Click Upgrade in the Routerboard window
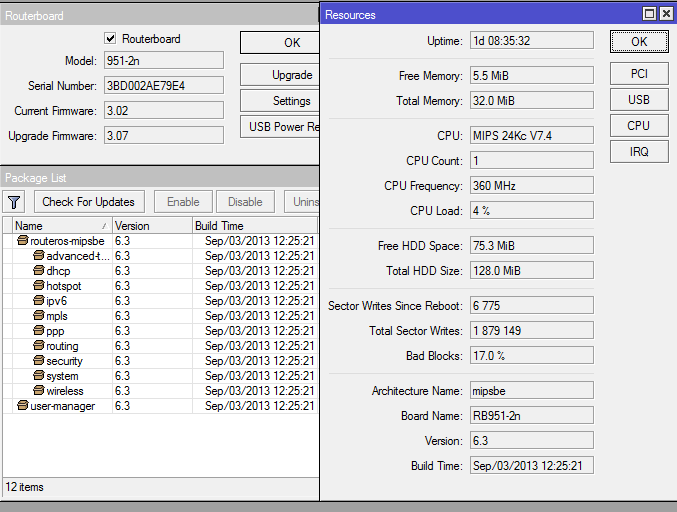Viewport: 677px width, 512px height. click(x=280, y=75)
